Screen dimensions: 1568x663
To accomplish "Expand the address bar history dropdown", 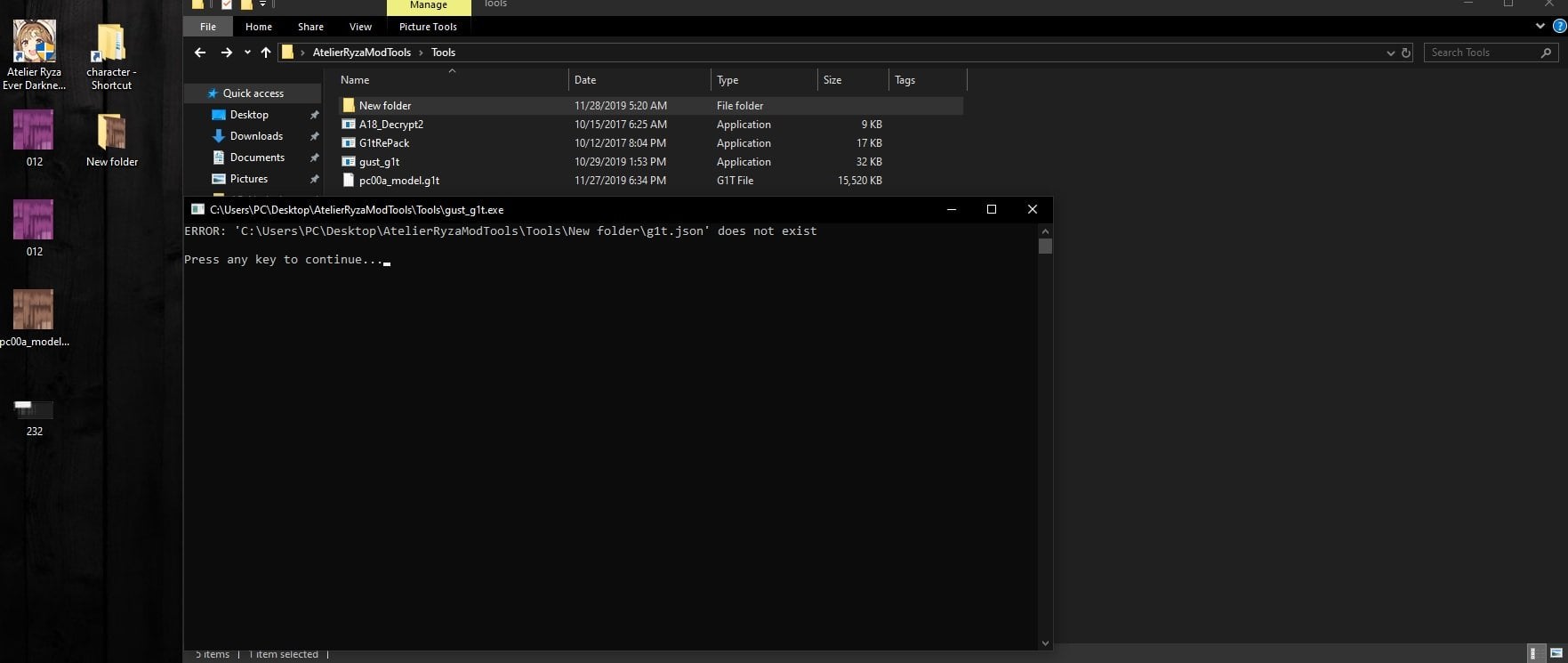I will pyautogui.click(x=1391, y=53).
